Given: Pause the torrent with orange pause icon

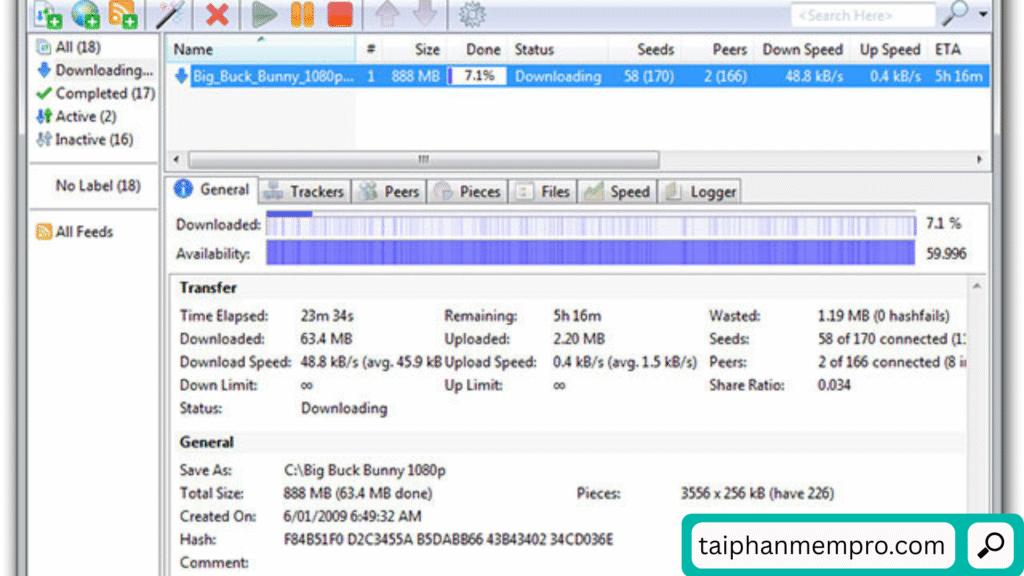Looking at the screenshot, I should tap(302, 14).
